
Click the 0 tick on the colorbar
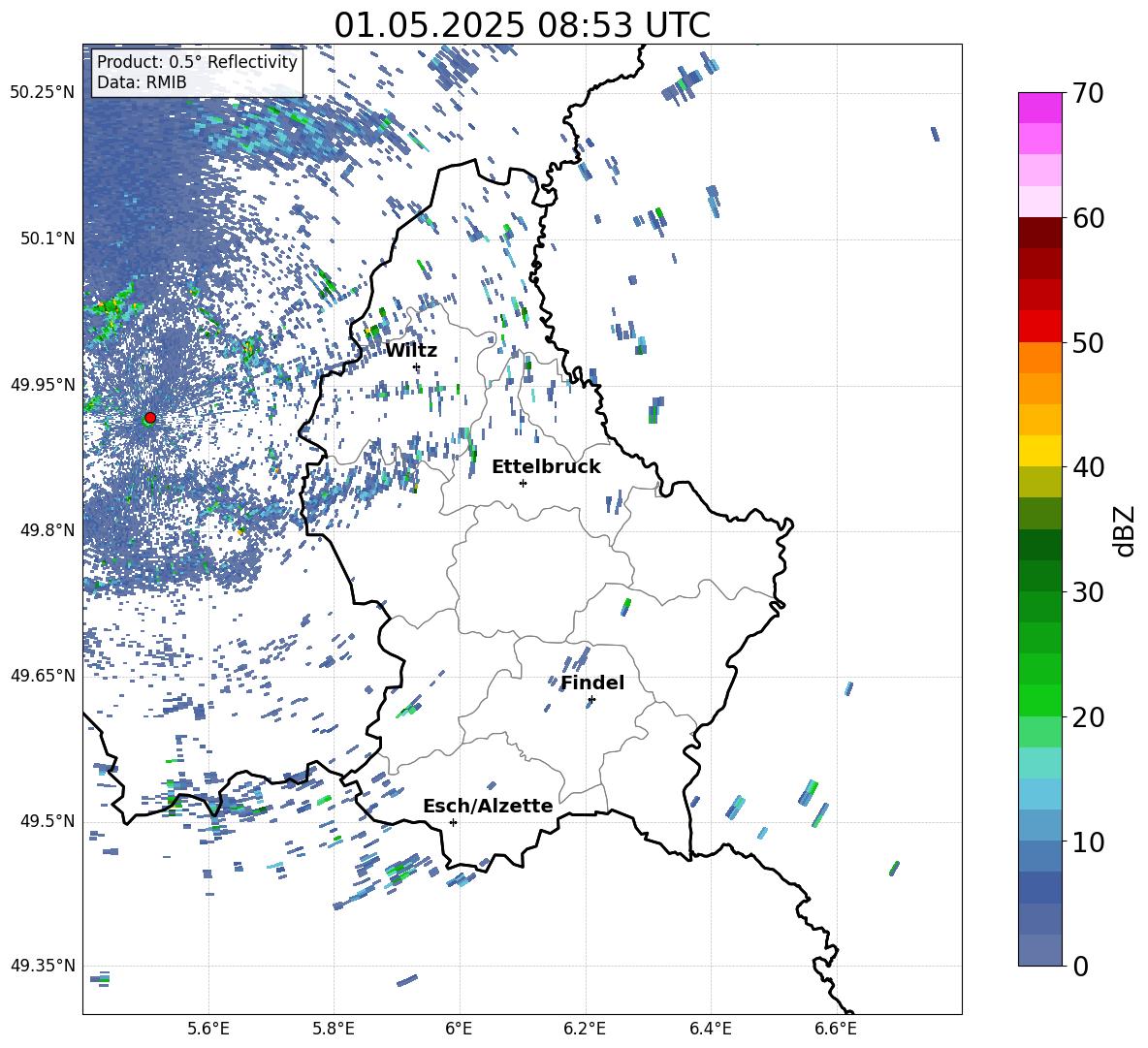[x=1080, y=966]
